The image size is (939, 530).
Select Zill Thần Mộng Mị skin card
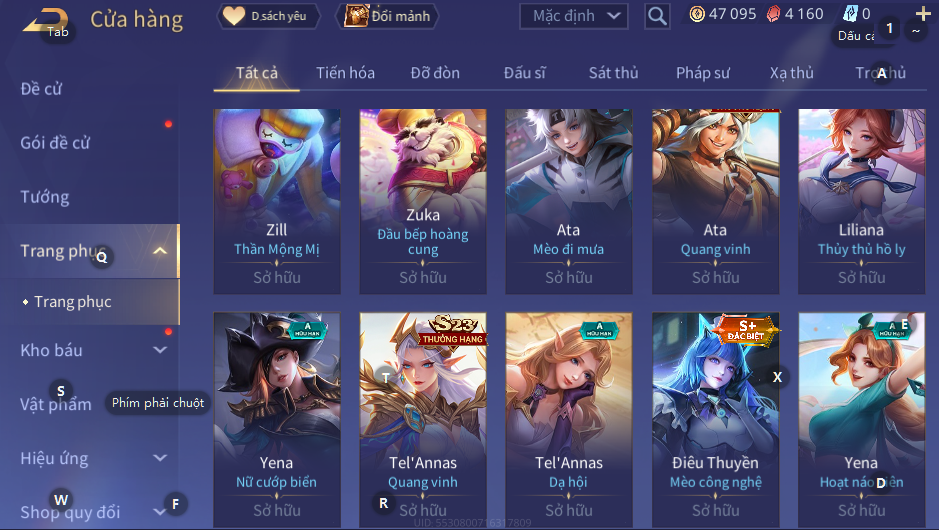[x=277, y=201]
